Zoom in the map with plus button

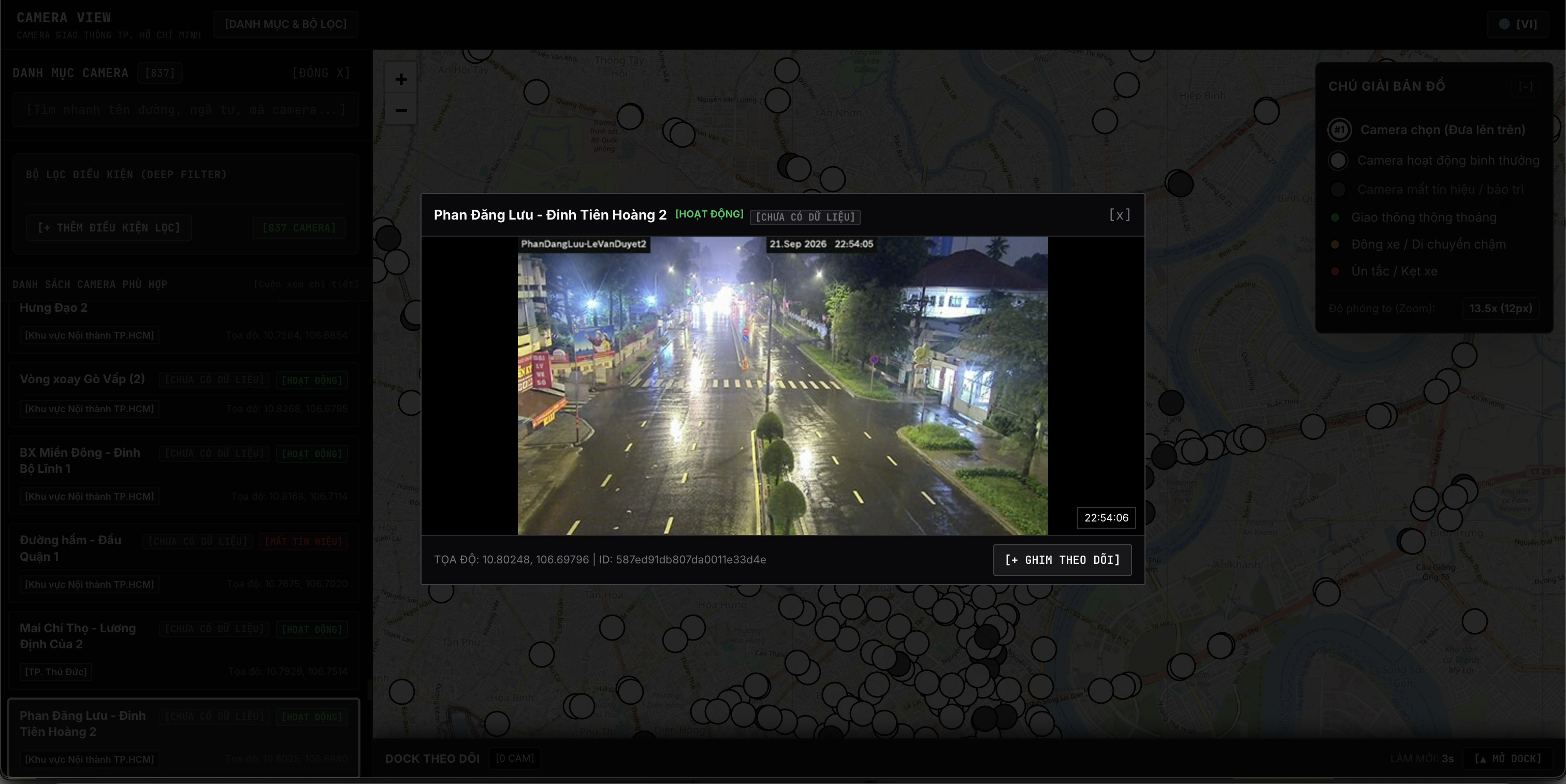pos(401,79)
